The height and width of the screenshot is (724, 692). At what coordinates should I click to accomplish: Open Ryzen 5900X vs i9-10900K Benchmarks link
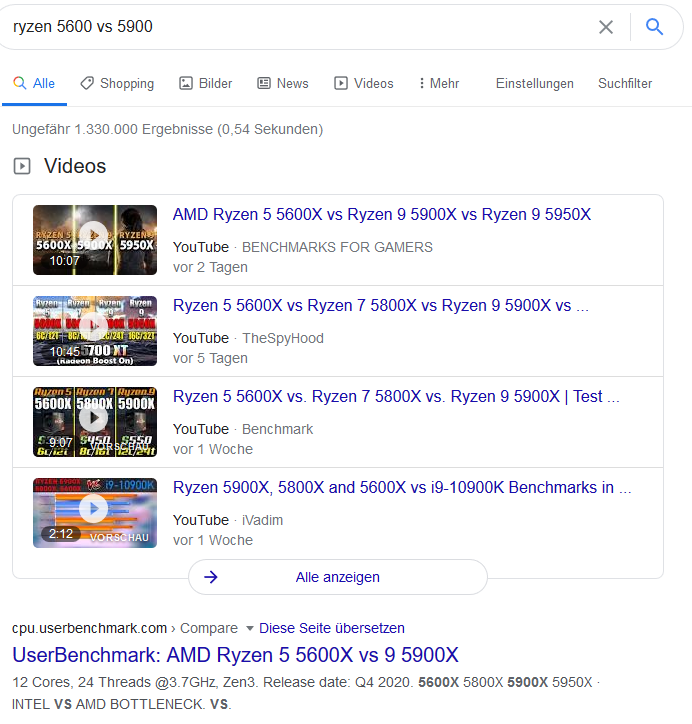point(402,488)
